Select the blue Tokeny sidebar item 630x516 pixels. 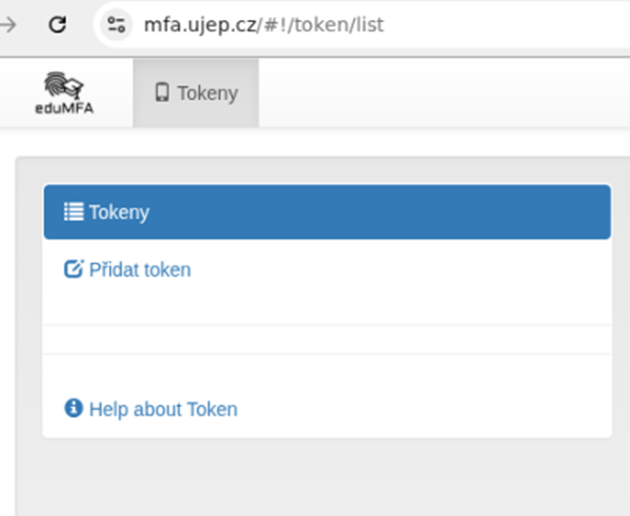[x=327, y=212]
